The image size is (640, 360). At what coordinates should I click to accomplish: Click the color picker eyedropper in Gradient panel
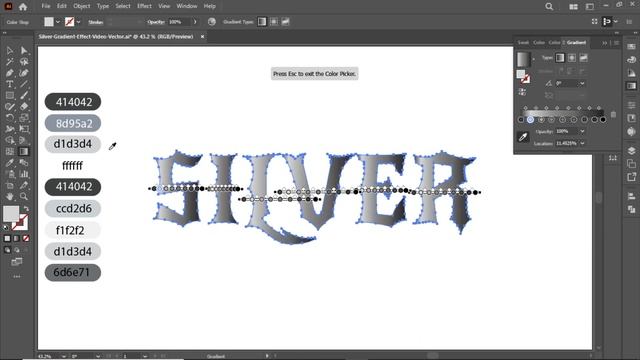[523, 137]
